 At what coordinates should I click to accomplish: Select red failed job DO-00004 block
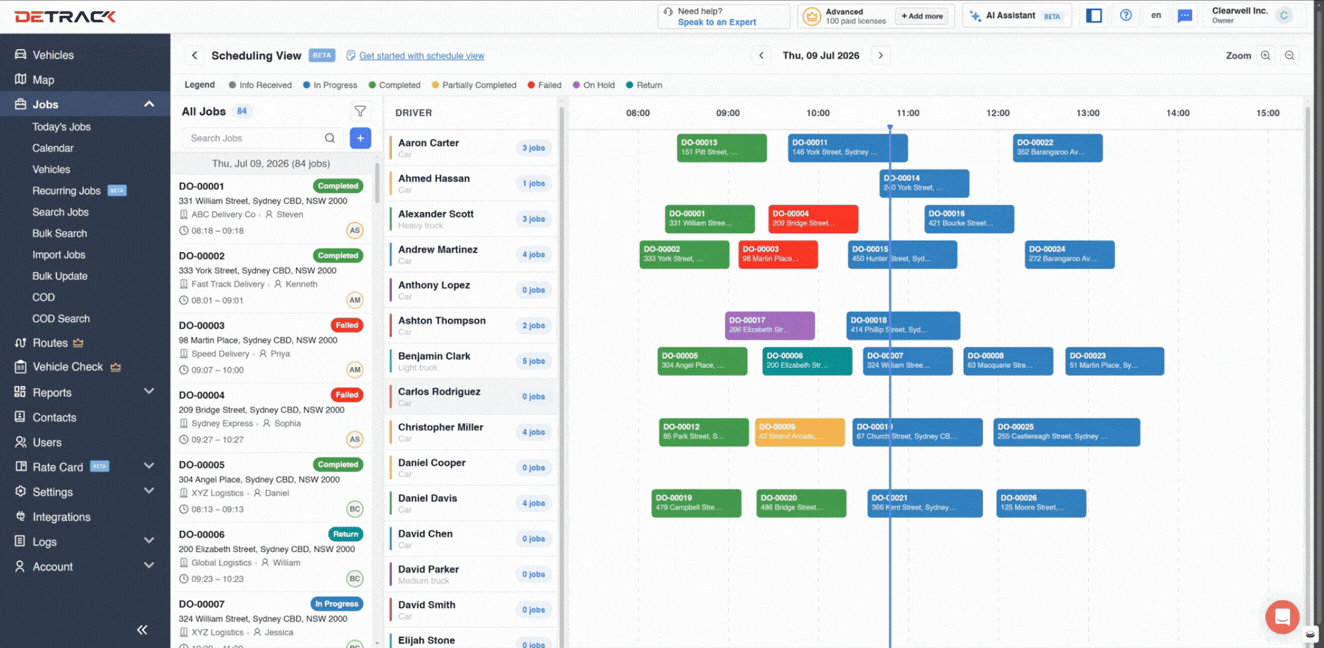click(813, 219)
